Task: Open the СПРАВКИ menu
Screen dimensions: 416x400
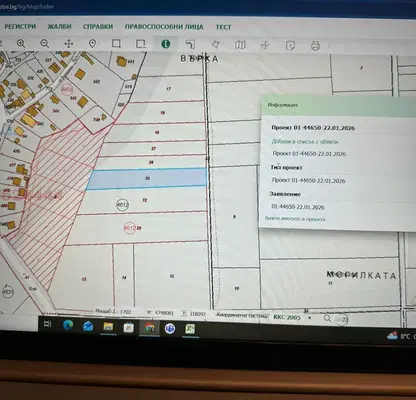Action: (98, 26)
